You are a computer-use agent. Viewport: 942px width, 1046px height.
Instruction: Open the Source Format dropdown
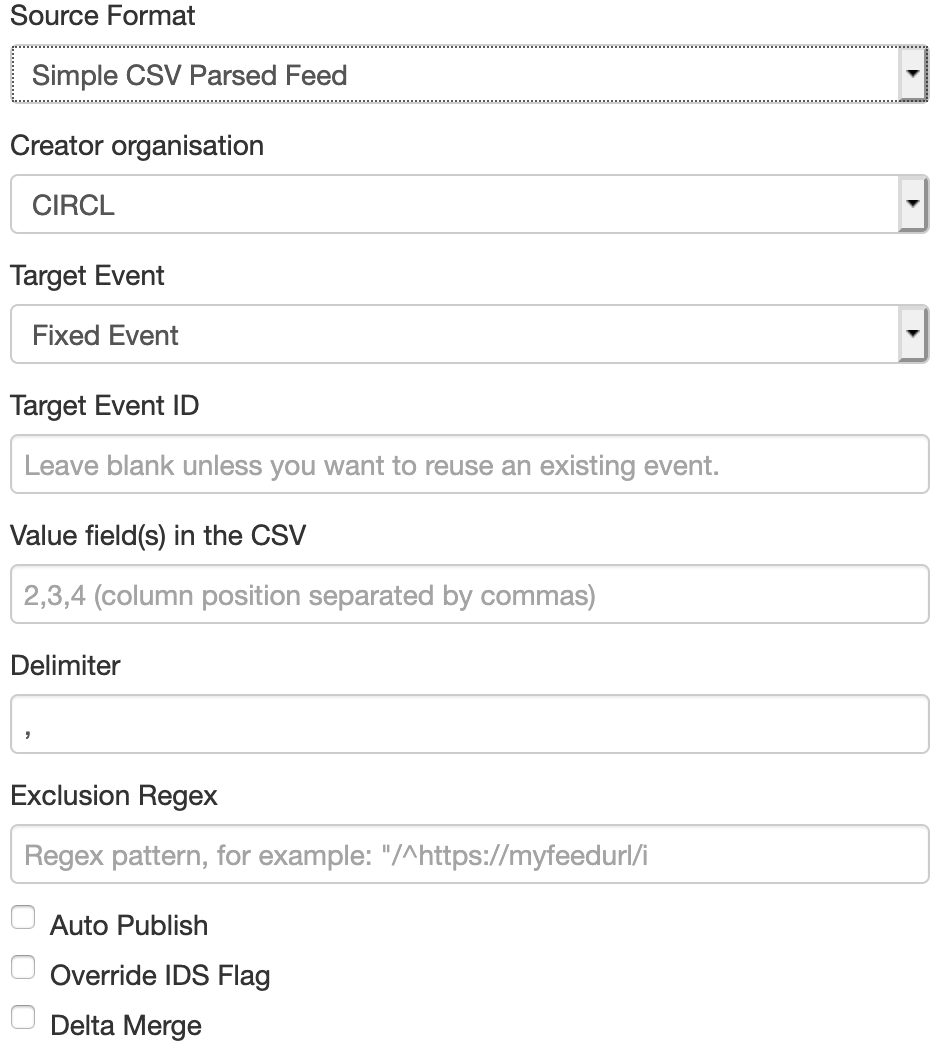(455, 75)
